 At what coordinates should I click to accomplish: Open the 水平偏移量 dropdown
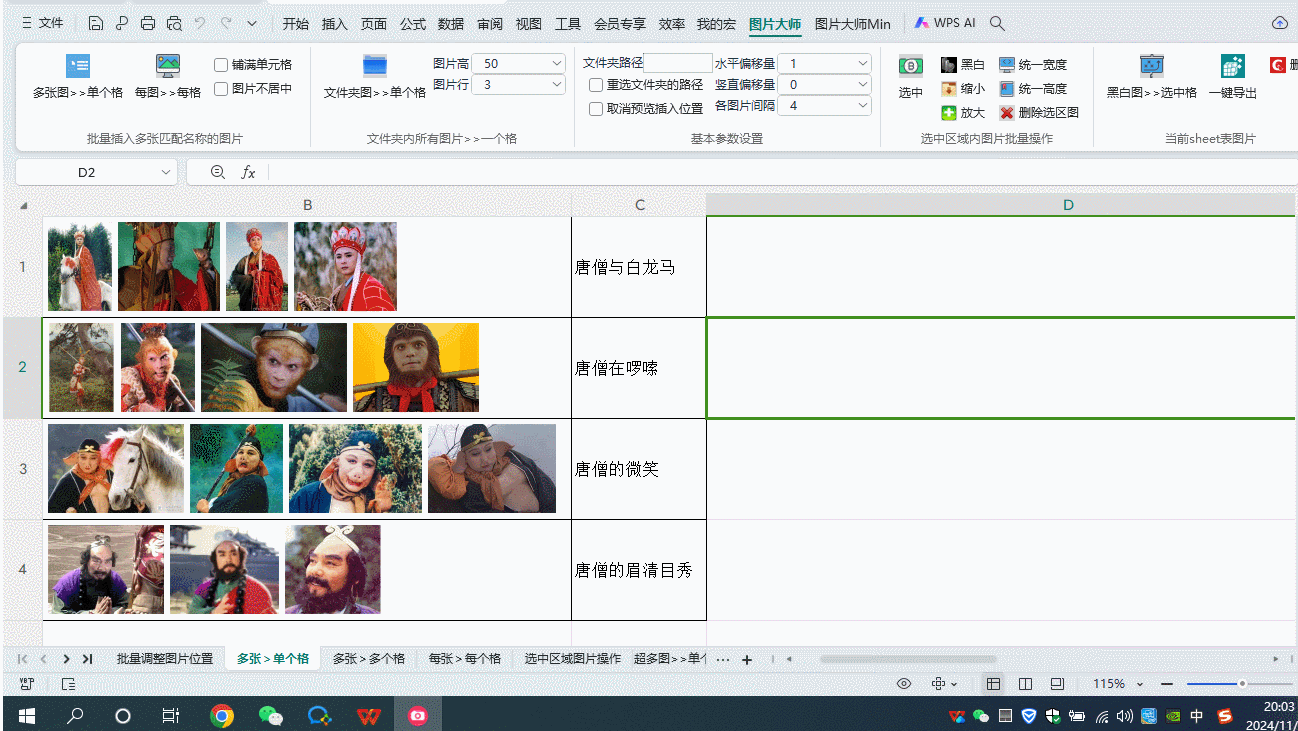tap(863, 63)
